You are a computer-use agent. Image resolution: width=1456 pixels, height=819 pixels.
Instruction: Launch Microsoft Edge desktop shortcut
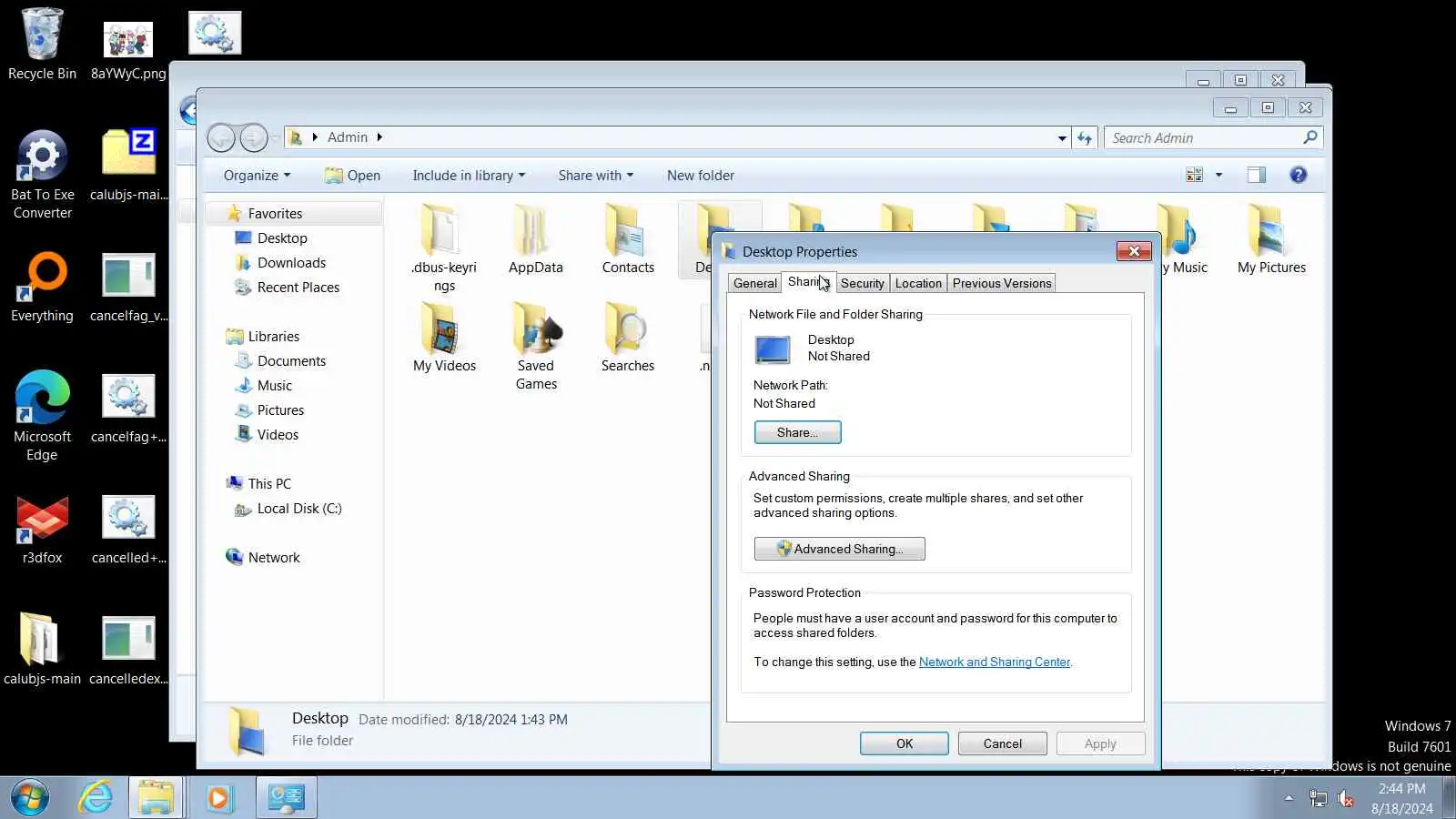coord(42,417)
